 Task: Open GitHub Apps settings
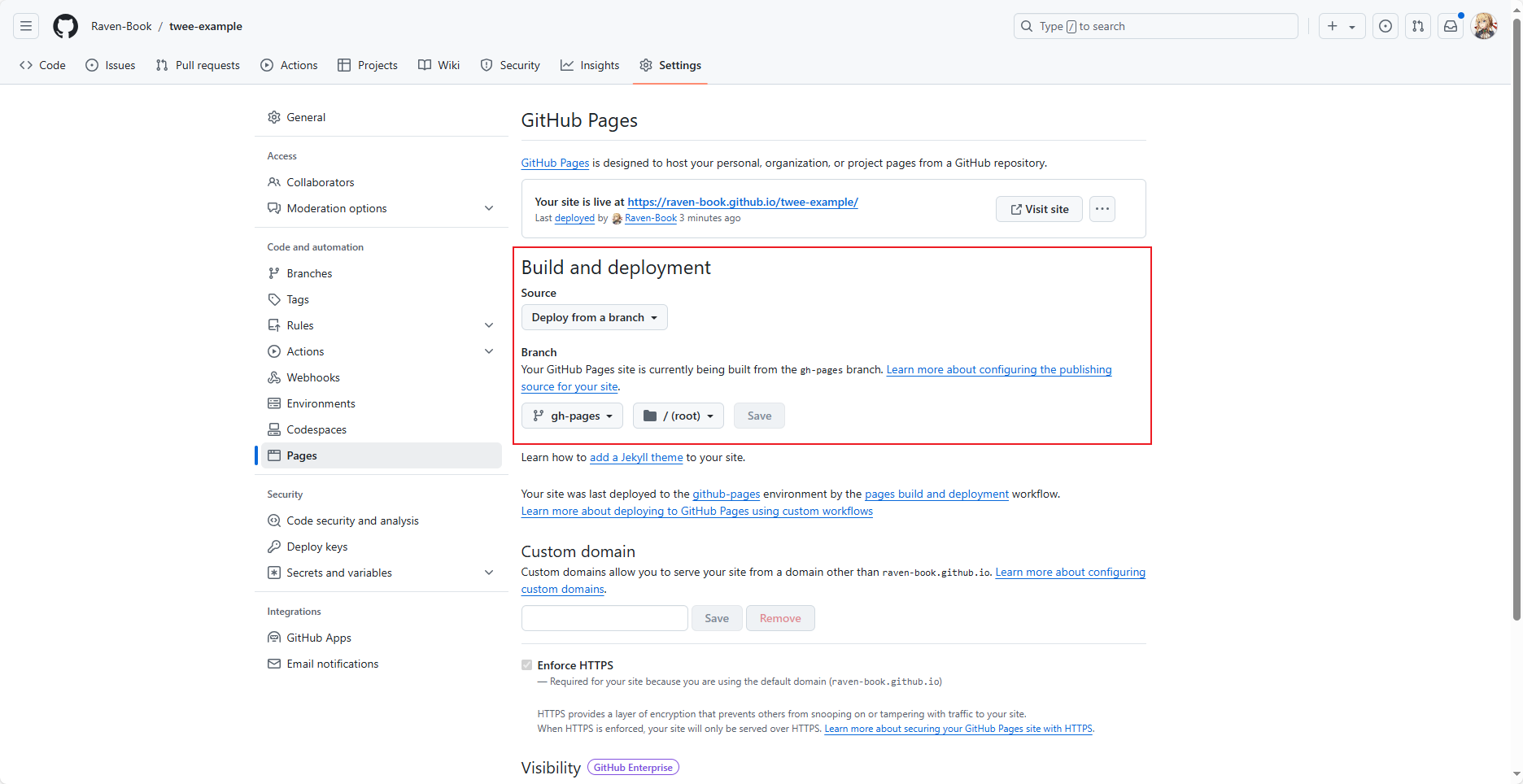(x=381, y=638)
